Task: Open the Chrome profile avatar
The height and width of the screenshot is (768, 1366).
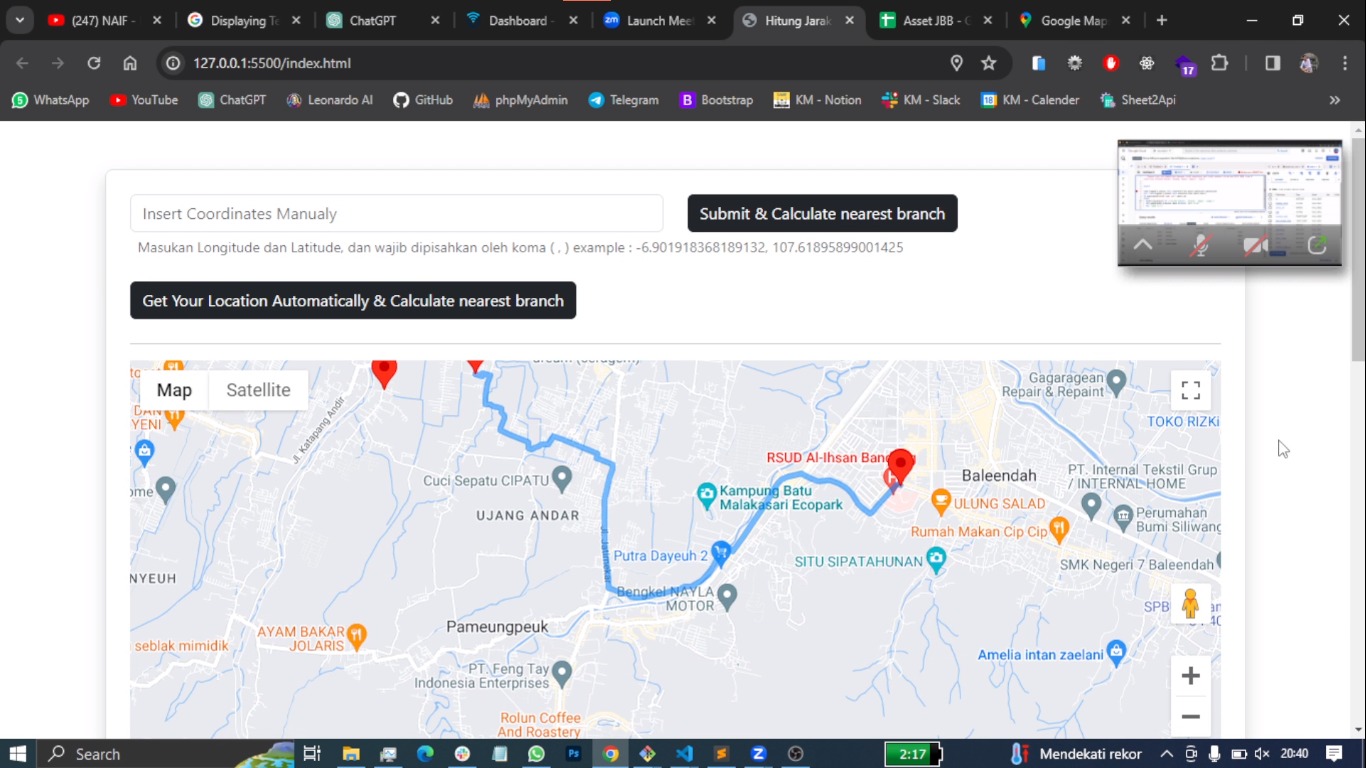Action: click(x=1308, y=63)
